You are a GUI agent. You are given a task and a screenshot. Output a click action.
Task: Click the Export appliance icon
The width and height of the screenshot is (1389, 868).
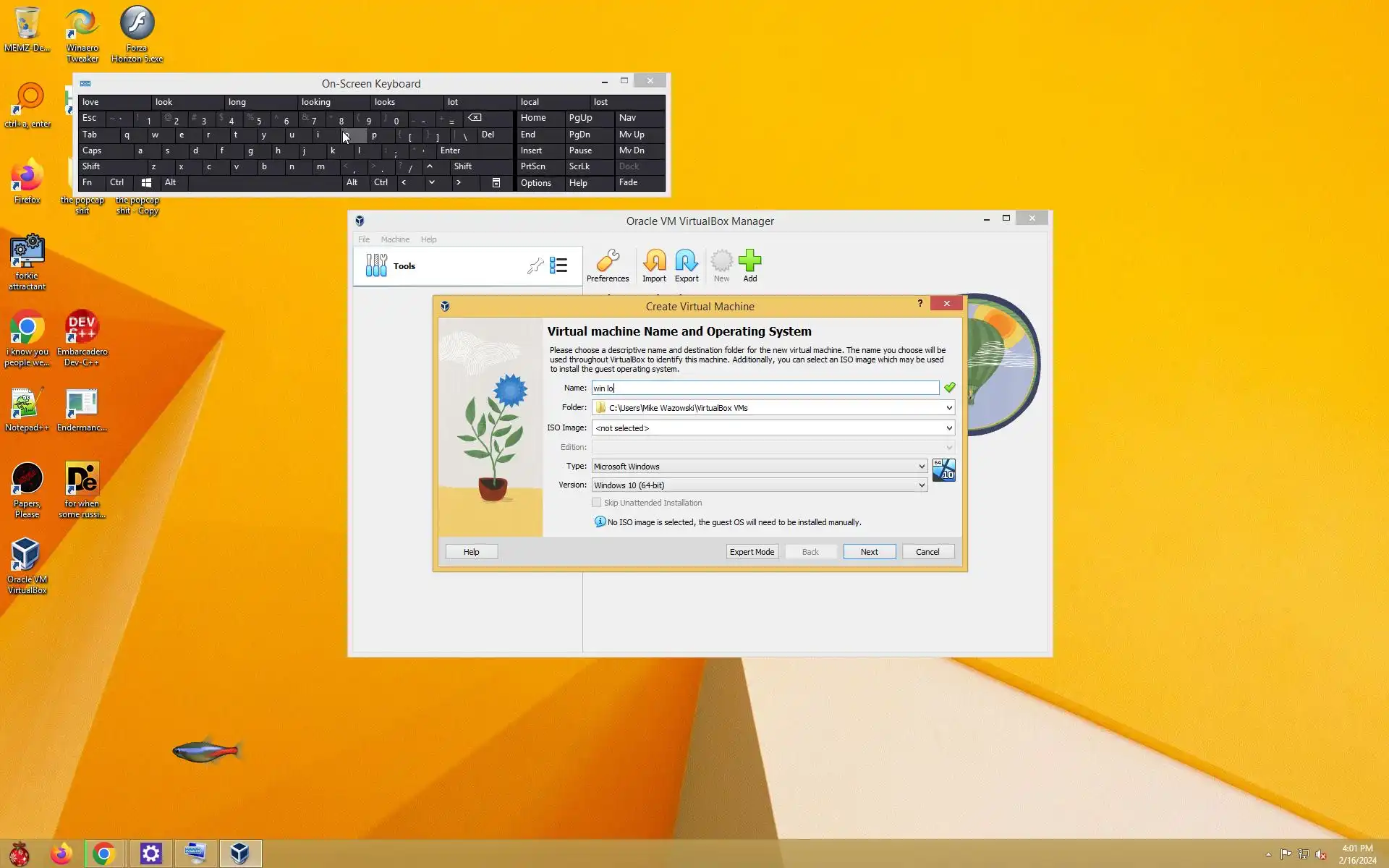(686, 262)
